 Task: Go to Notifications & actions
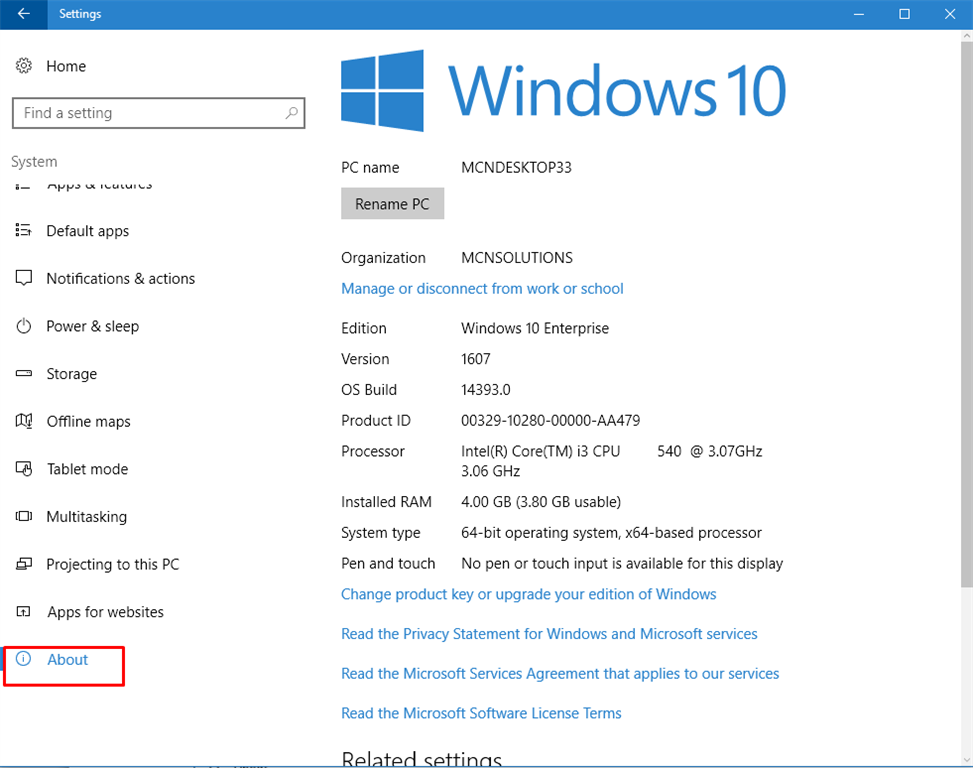[x=120, y=279]
